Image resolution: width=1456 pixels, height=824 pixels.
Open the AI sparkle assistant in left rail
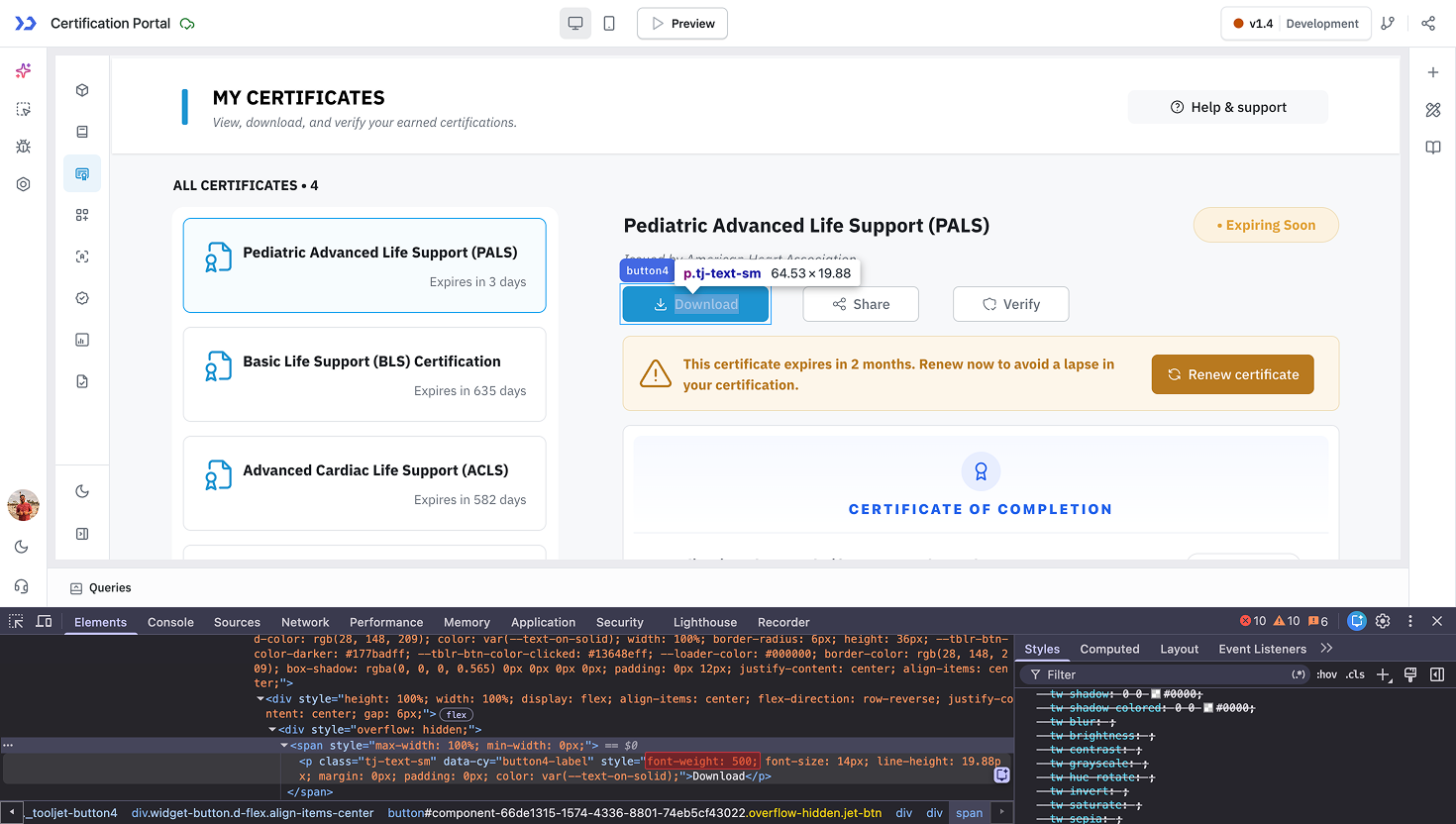tap(23, 70)
